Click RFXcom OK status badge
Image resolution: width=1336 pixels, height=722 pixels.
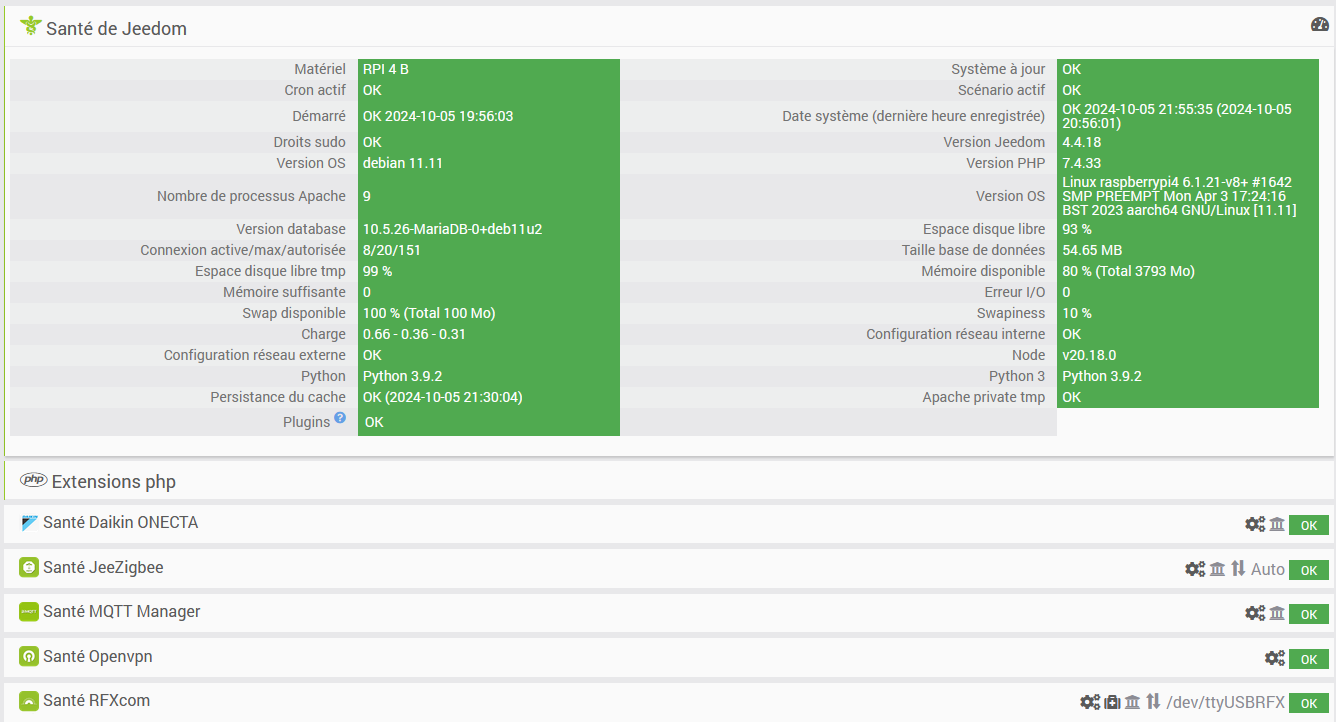pyautogui.click(x=1309, y=703)
